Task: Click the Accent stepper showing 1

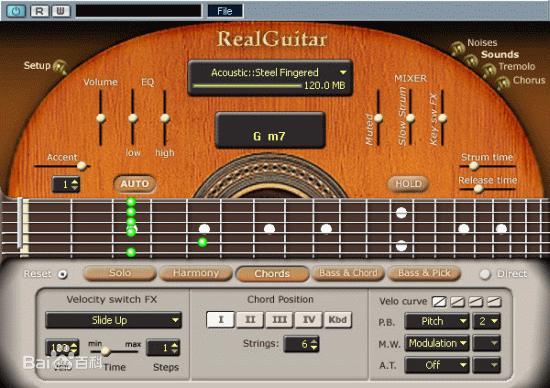Action: click(x=66, y=184)
